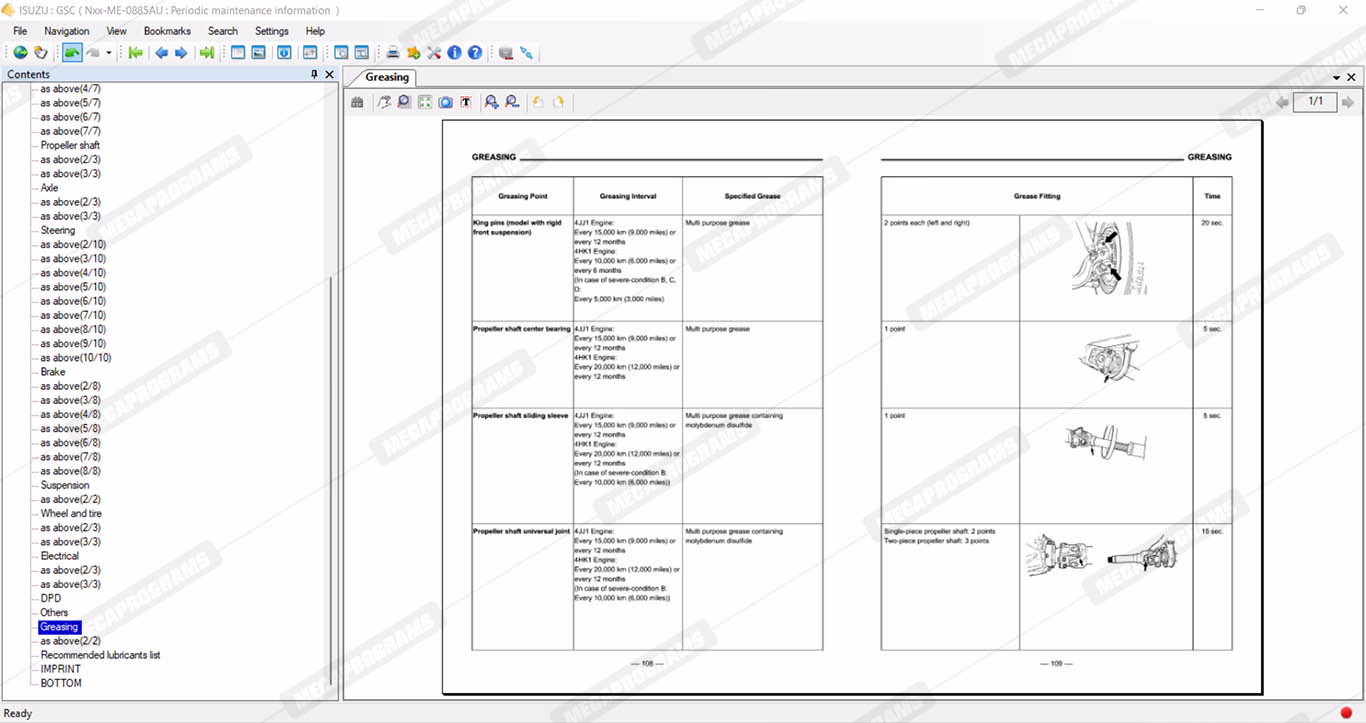Viewport: 1366px width, 723px height.
Task: Open the Bookmarks menu
Action: pyautogui.click(x=167, y=31)
